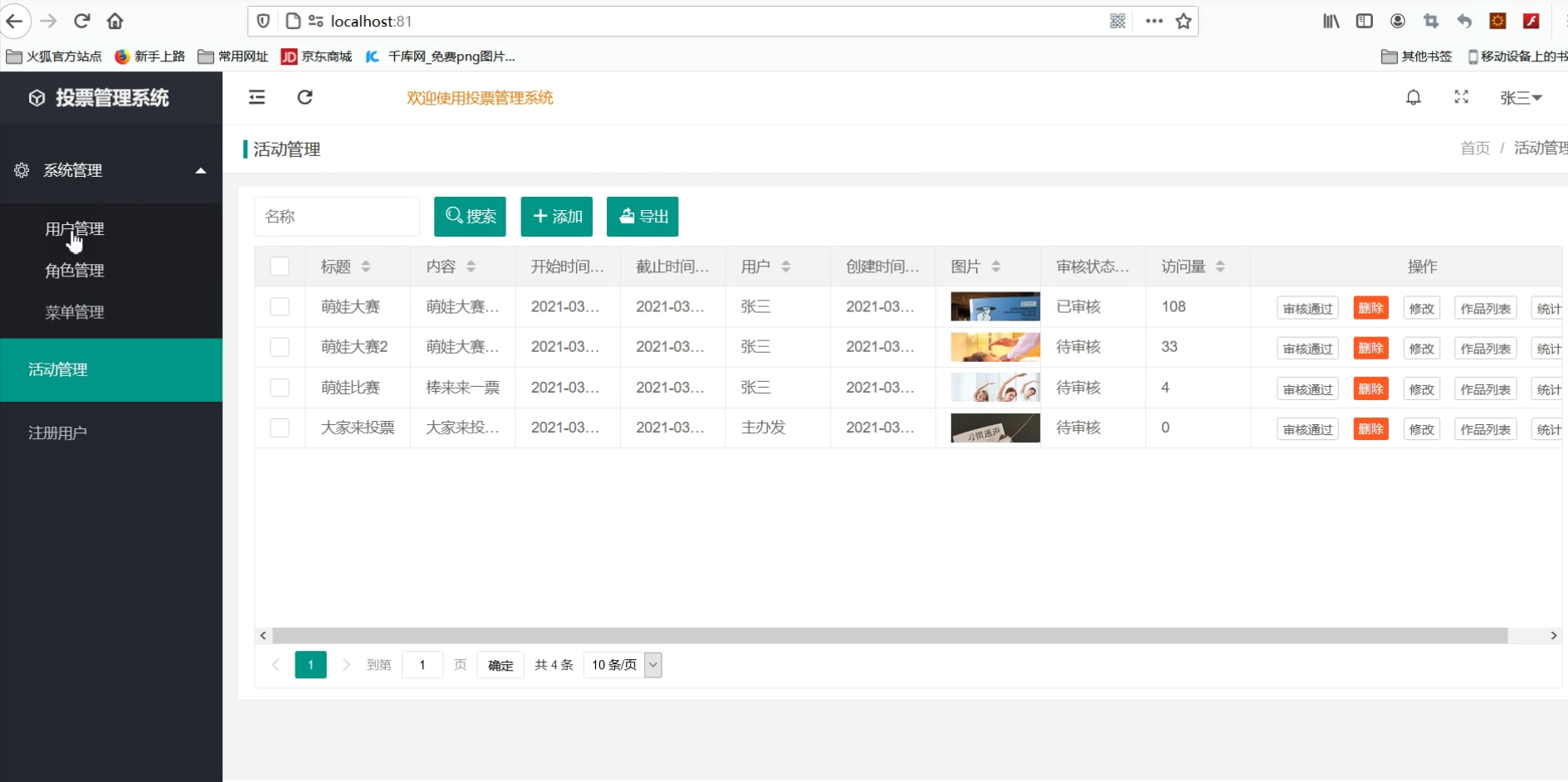Delete the 萌娃大赛 row
Viewport: 1568px width, 782px height.
(1370, 308)
